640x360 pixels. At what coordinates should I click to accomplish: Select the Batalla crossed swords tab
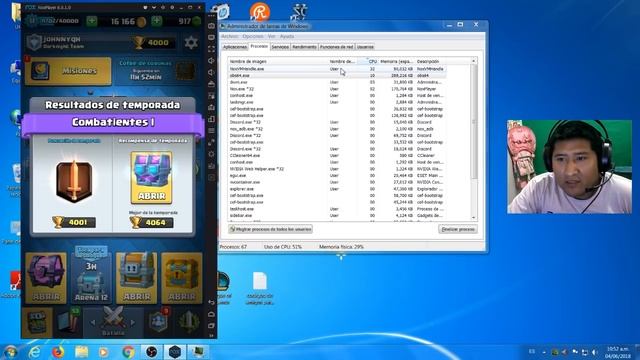(x=113, y=322)
